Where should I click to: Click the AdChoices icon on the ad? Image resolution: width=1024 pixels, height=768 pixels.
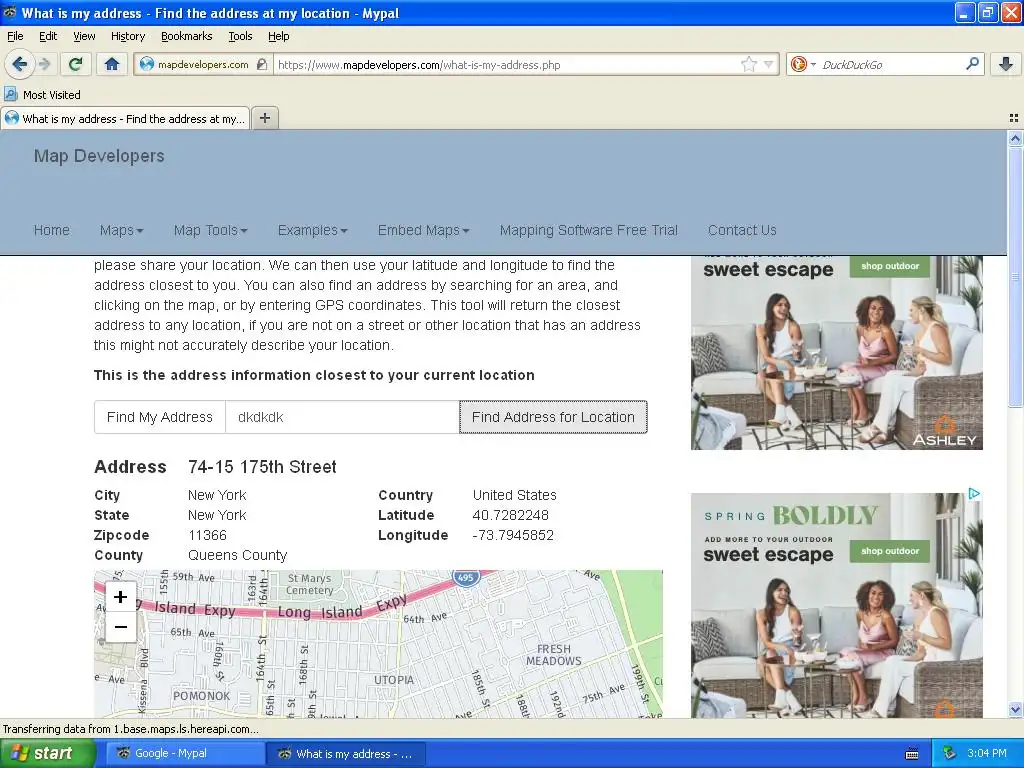tap(974, 494)
